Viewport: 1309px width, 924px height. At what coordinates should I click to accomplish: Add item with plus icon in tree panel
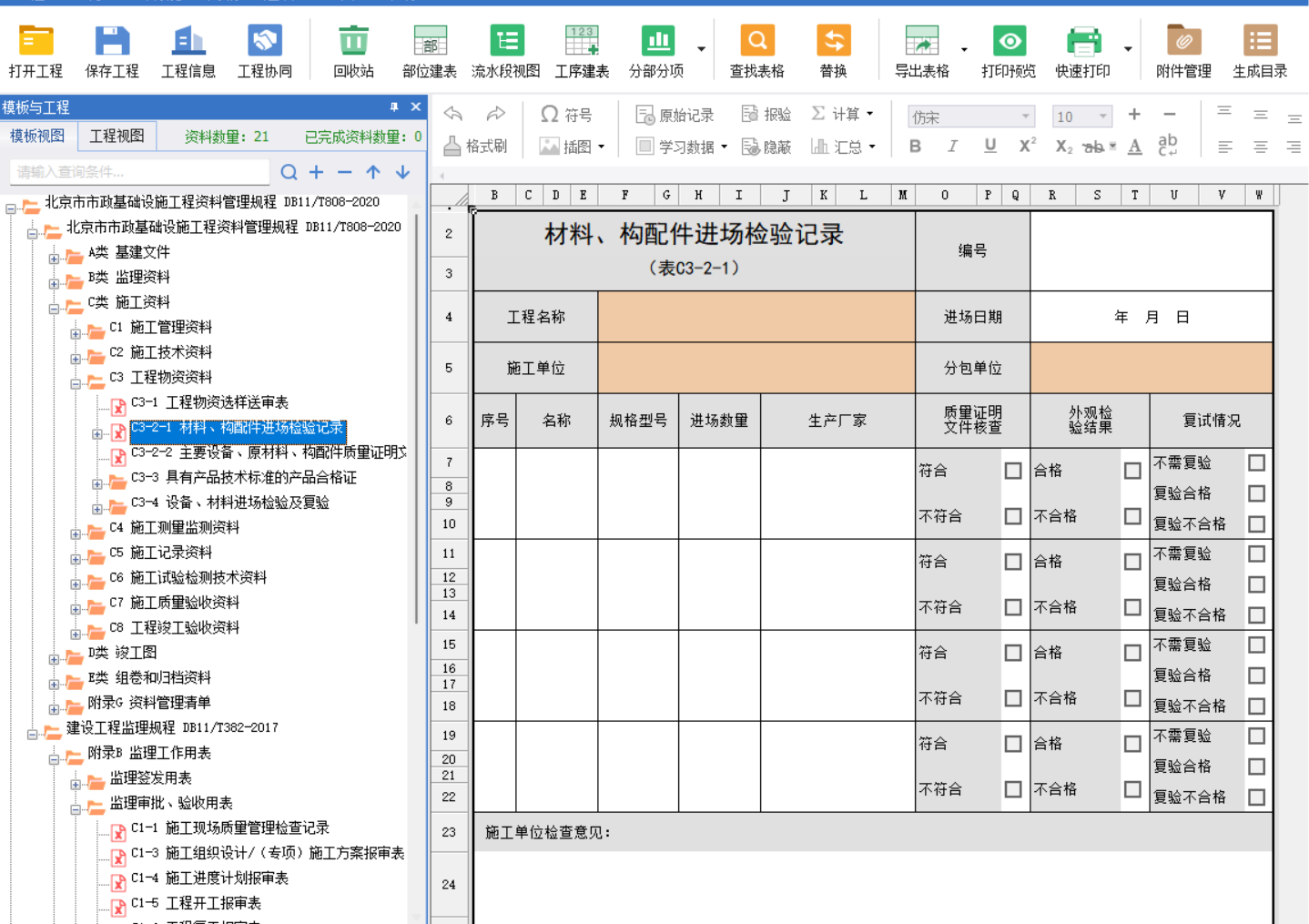317,172
